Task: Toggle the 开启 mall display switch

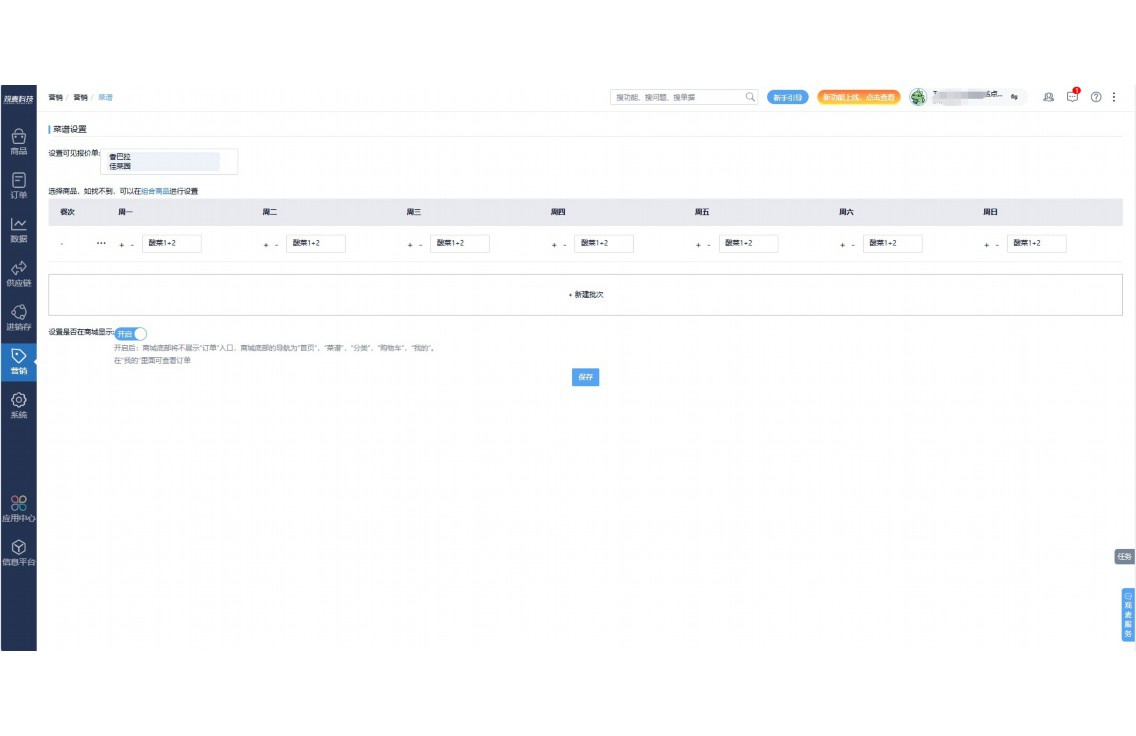Action: 131,333
